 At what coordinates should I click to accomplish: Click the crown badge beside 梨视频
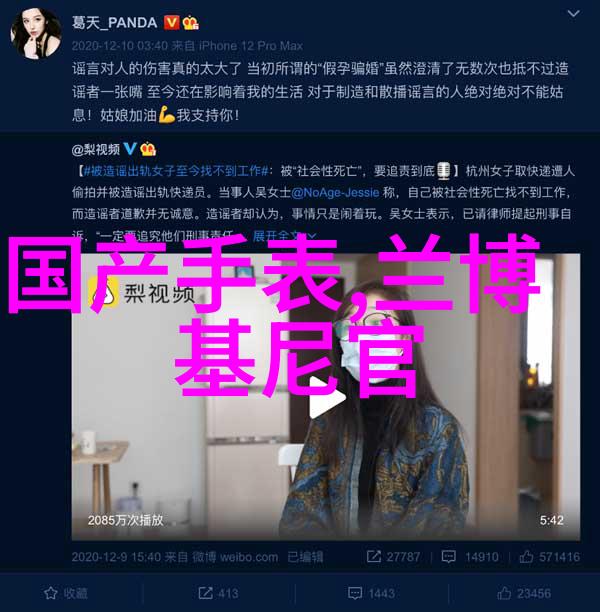click(x=148, y=149)
